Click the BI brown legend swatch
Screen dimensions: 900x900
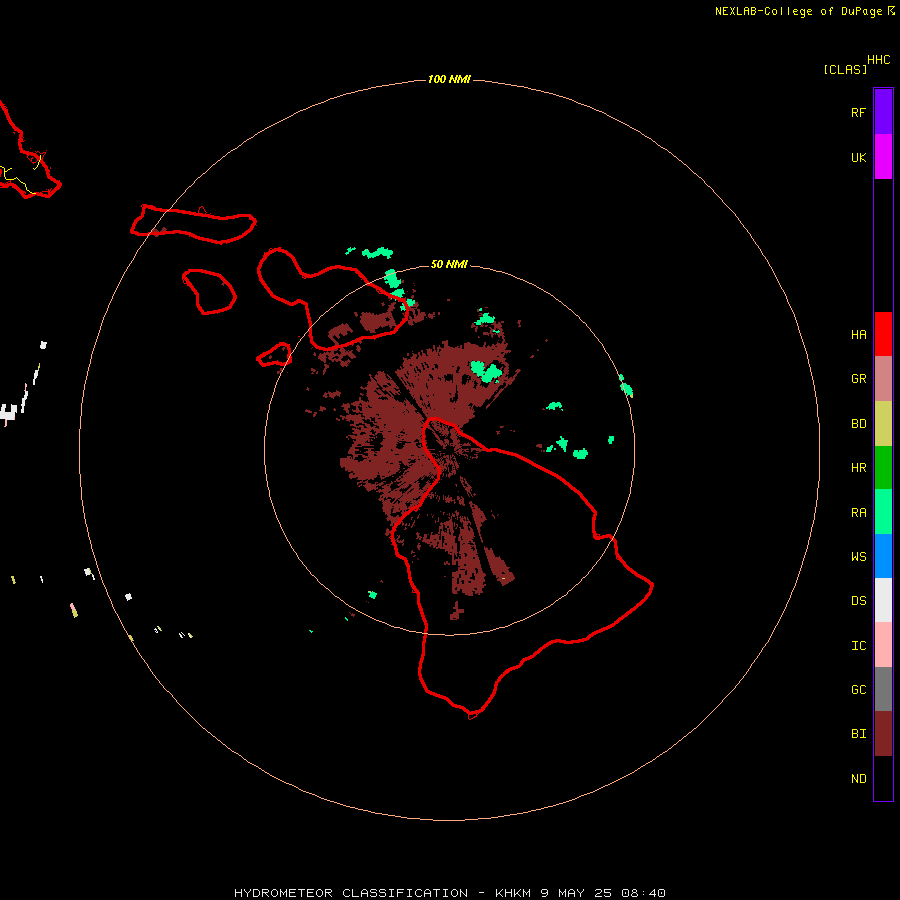(x=883, y=734)
